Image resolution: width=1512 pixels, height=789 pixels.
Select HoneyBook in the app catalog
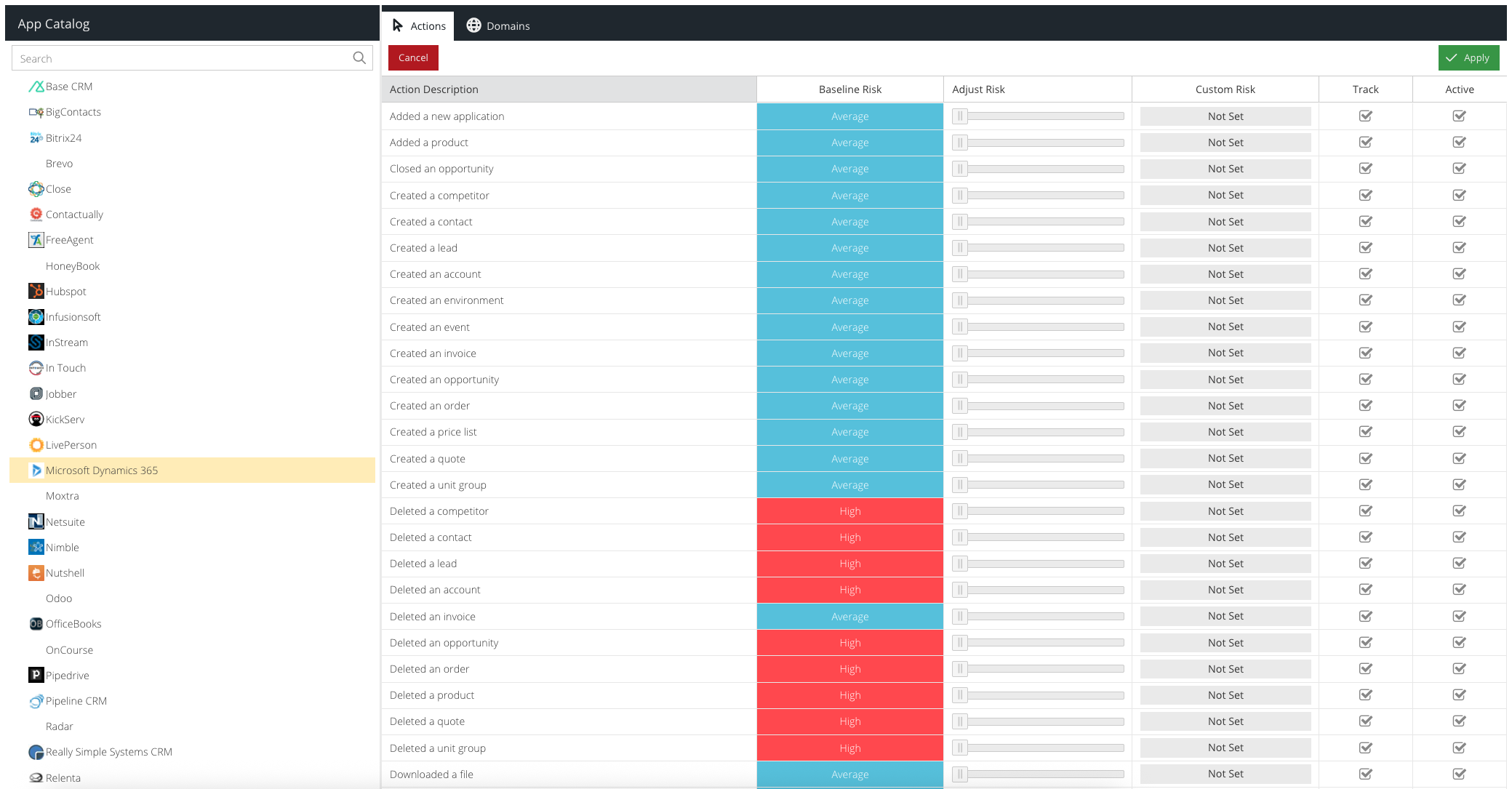coord(73,266)
